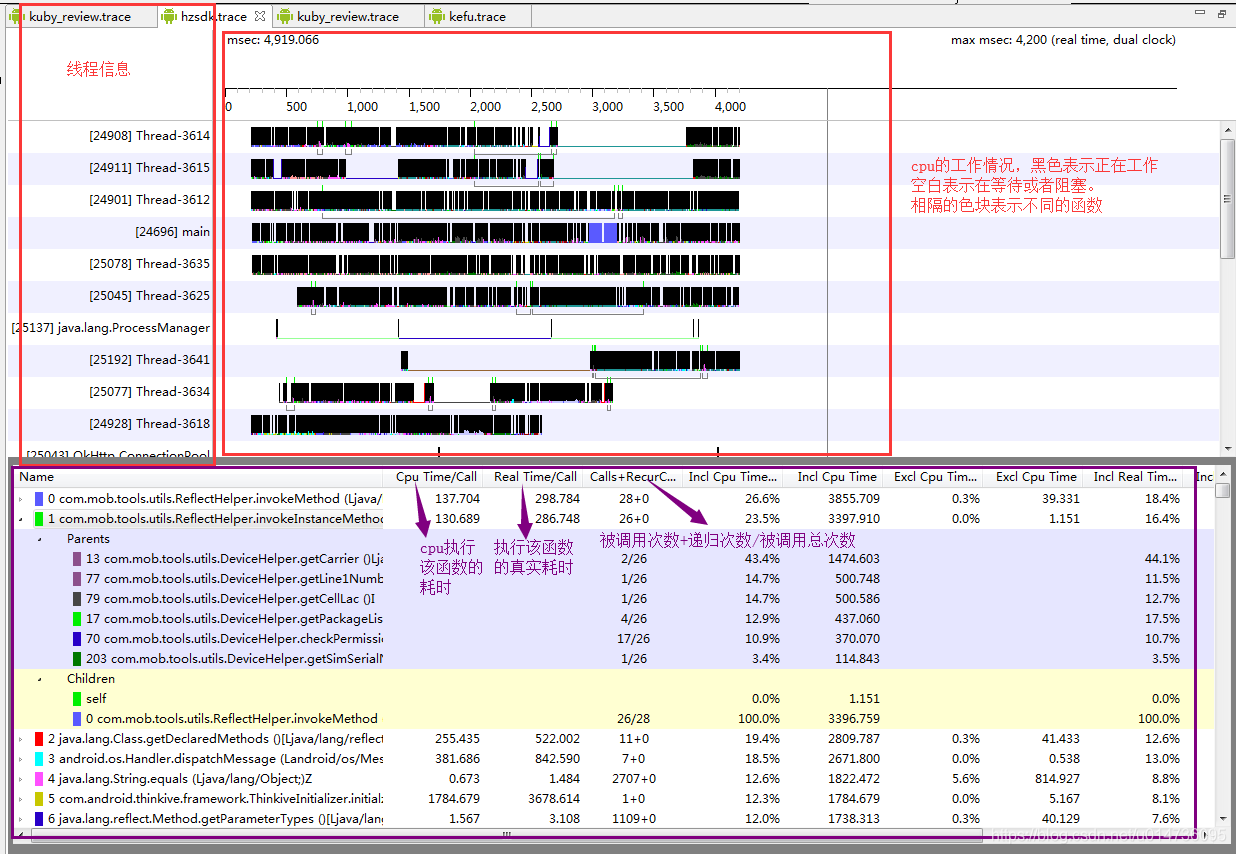The width and height of the screenshot is (1236, 854).
Task: Expand row 3 Handler.dispatchMessage
Action: coord(22,758)
